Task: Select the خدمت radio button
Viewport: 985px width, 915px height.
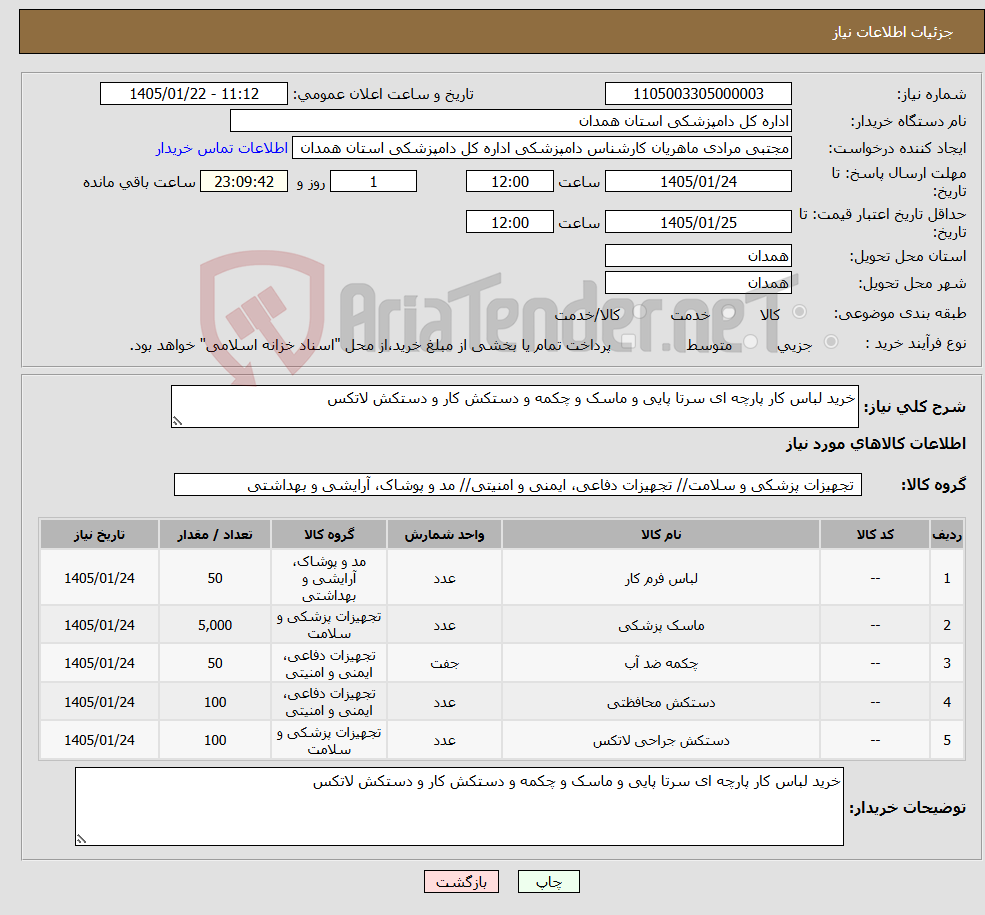Action: point(729,311)
